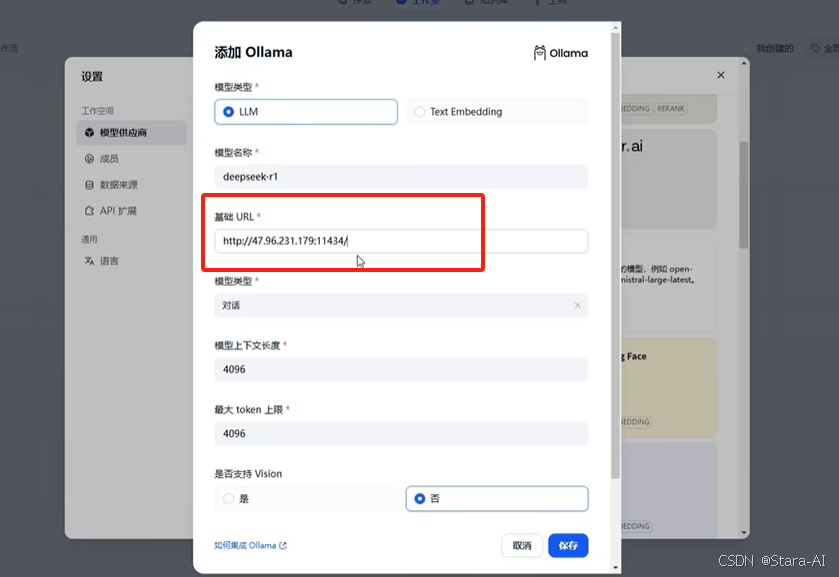
Task: Clear the 对话 selection with the x icon
Action: 577,305
